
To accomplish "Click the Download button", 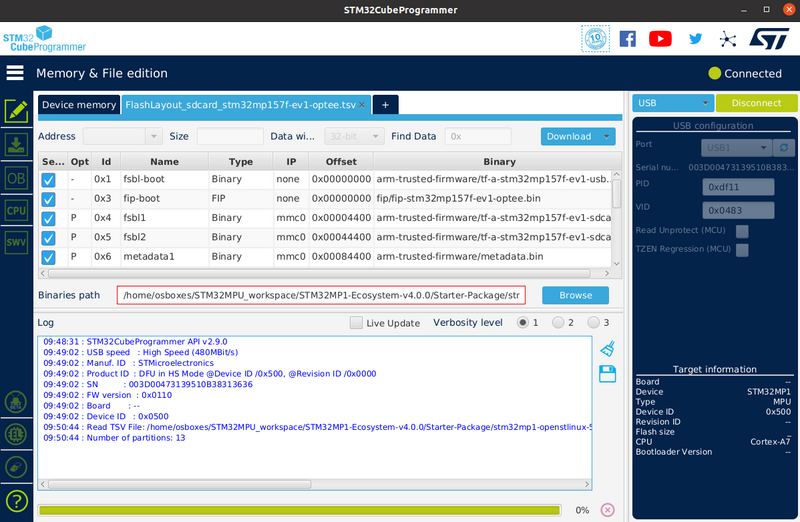I will coord(569,136).
